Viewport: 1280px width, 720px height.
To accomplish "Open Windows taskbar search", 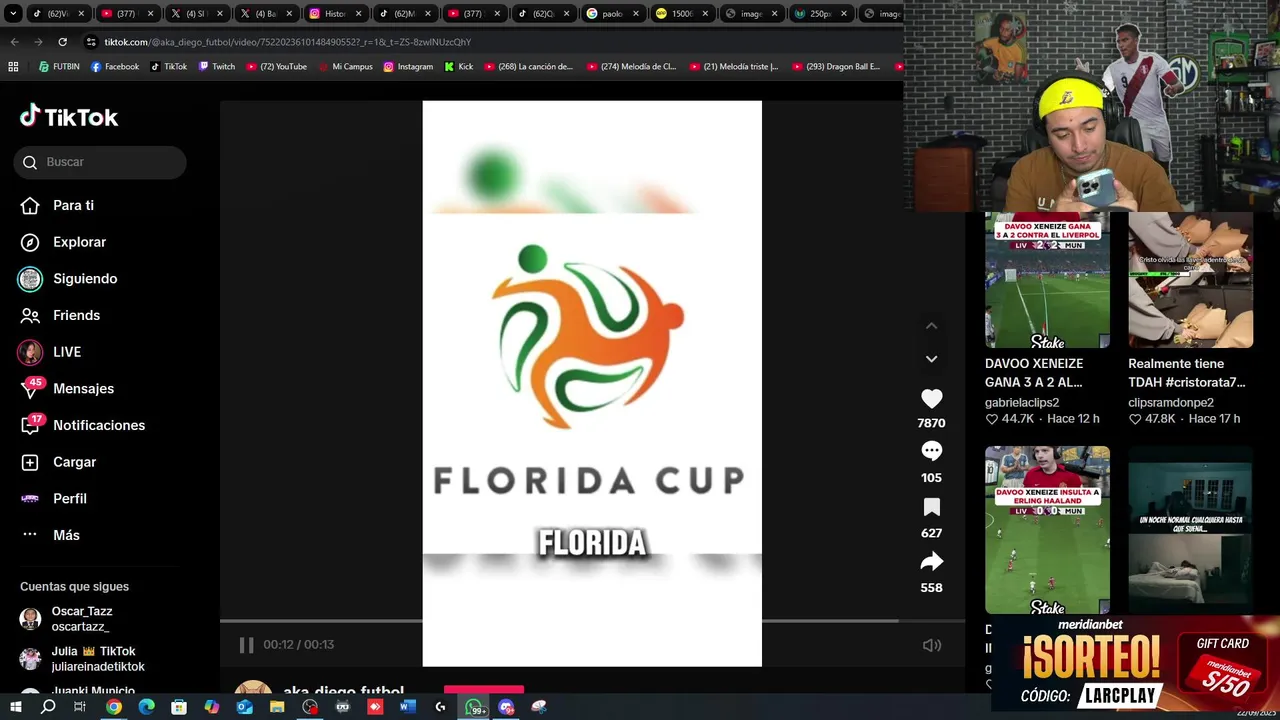I will point(48,707).
